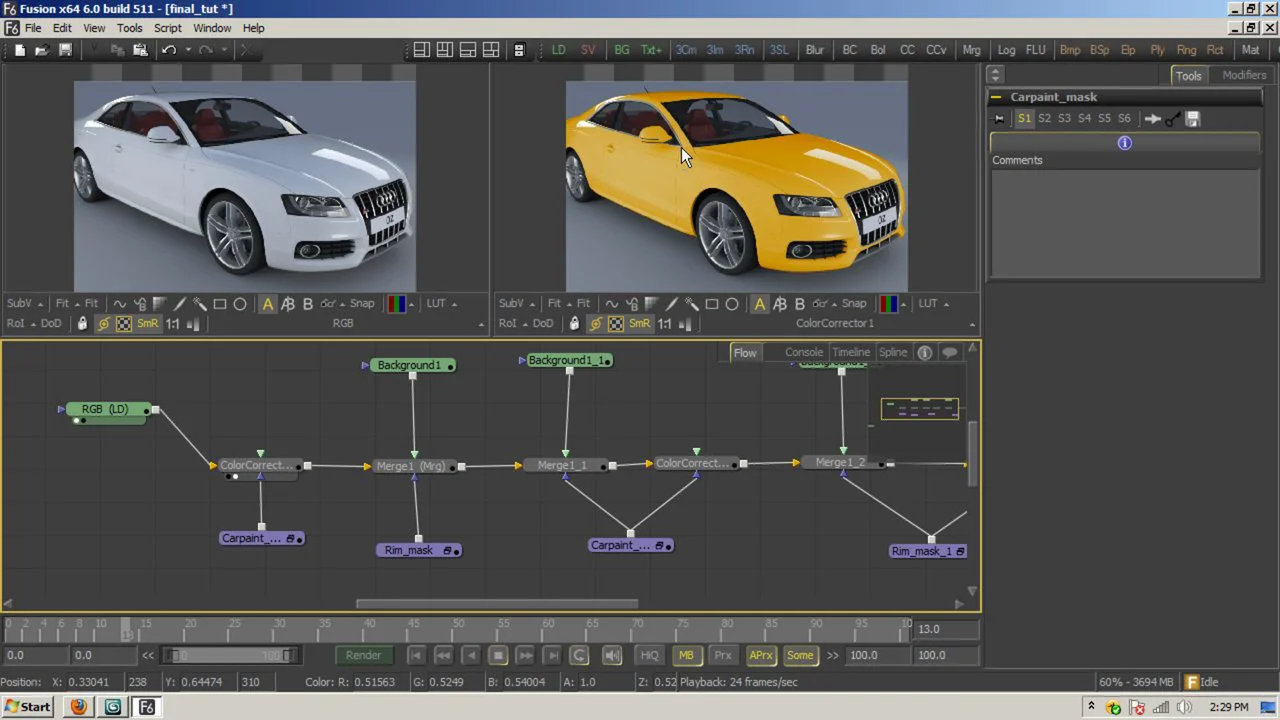1280x720 pixels.
Task: Click the Render button
Action: 363,655
